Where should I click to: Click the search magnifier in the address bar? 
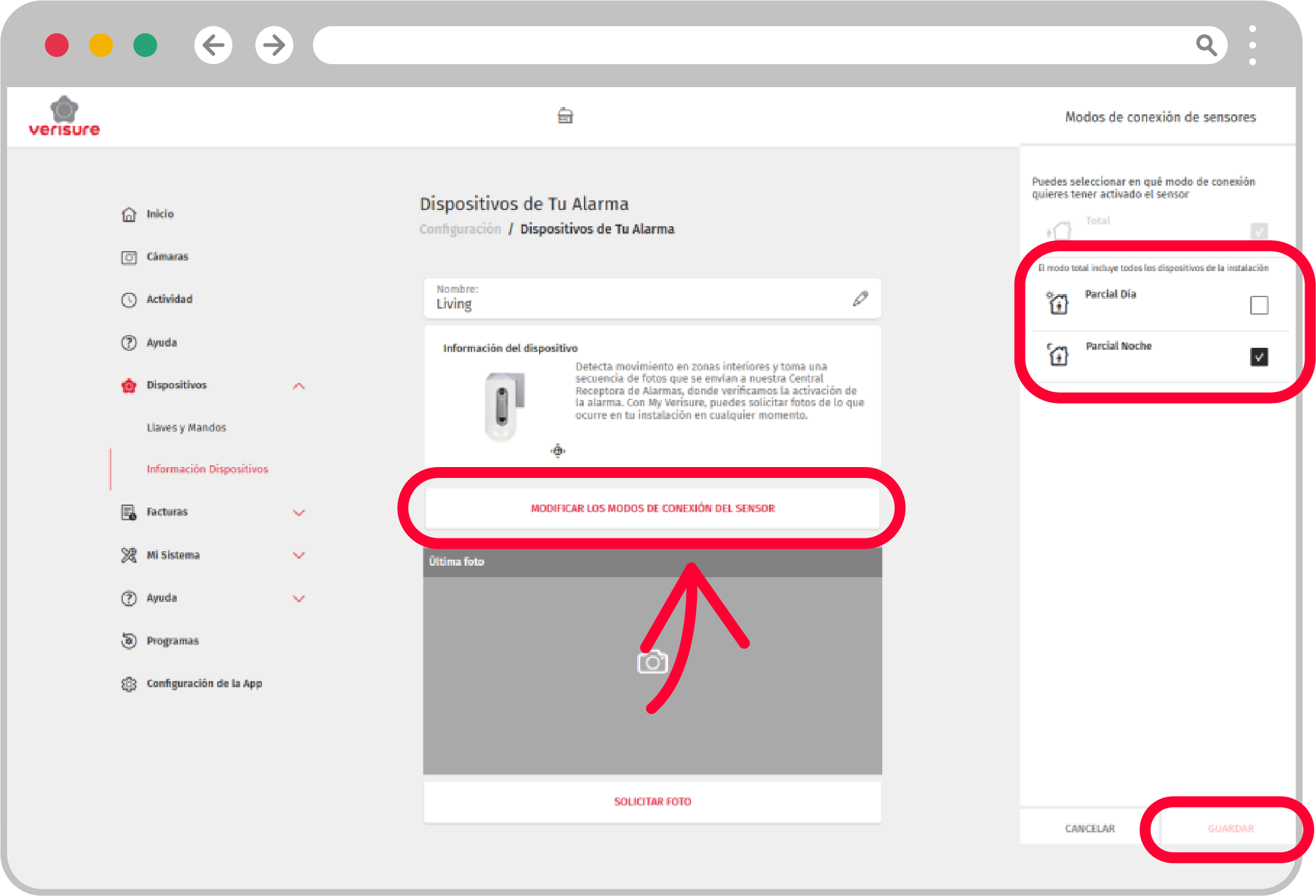pyautogui.click(x=1206, y=45)
